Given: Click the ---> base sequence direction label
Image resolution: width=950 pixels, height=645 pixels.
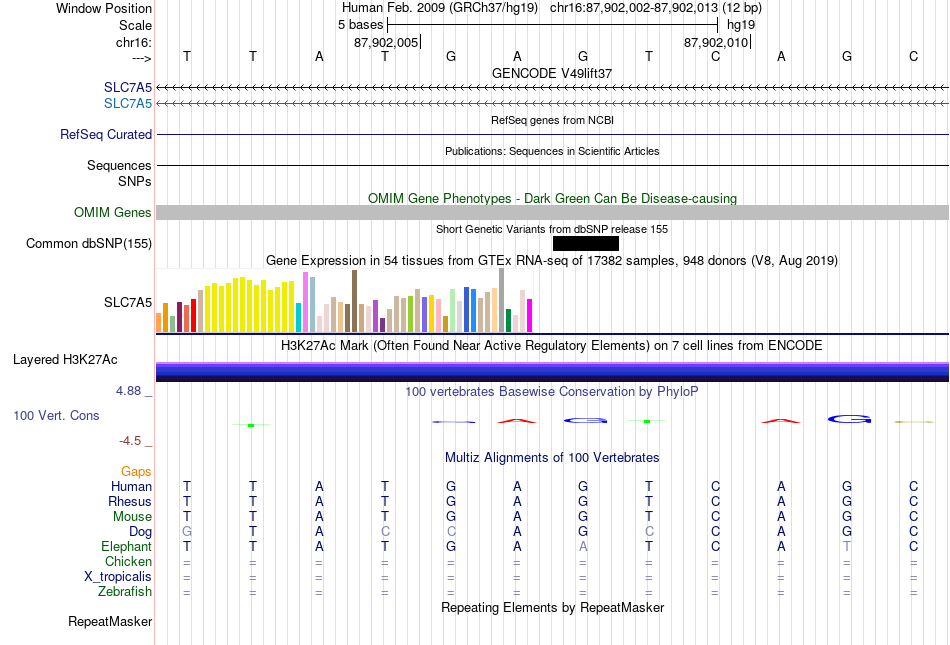Looking at the screenshot, I should point(141,58).
